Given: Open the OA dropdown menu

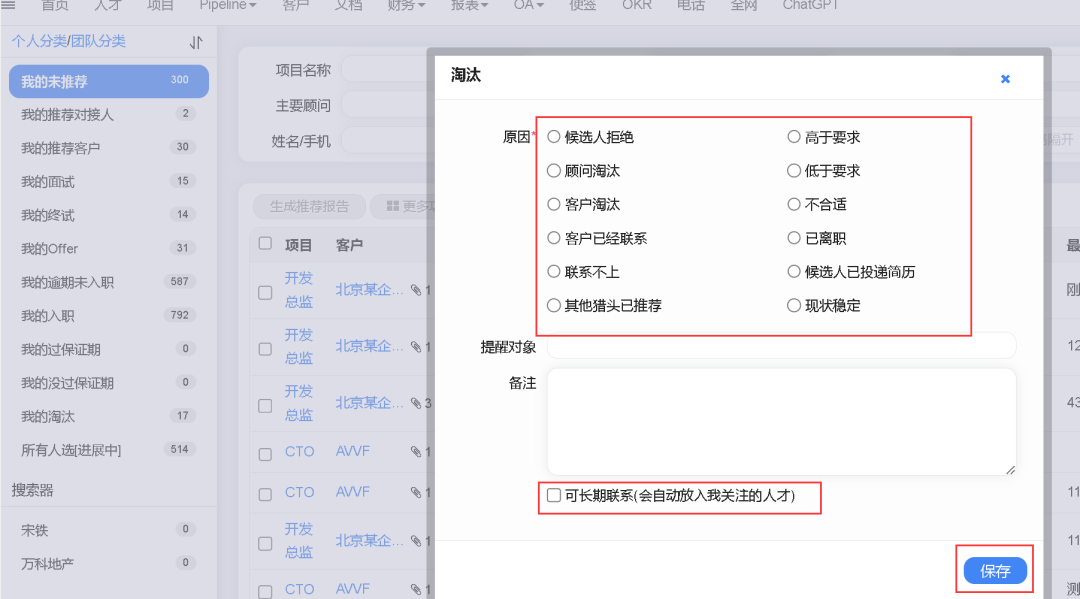Looking at the screenshot, I should [x=528, y=6].
